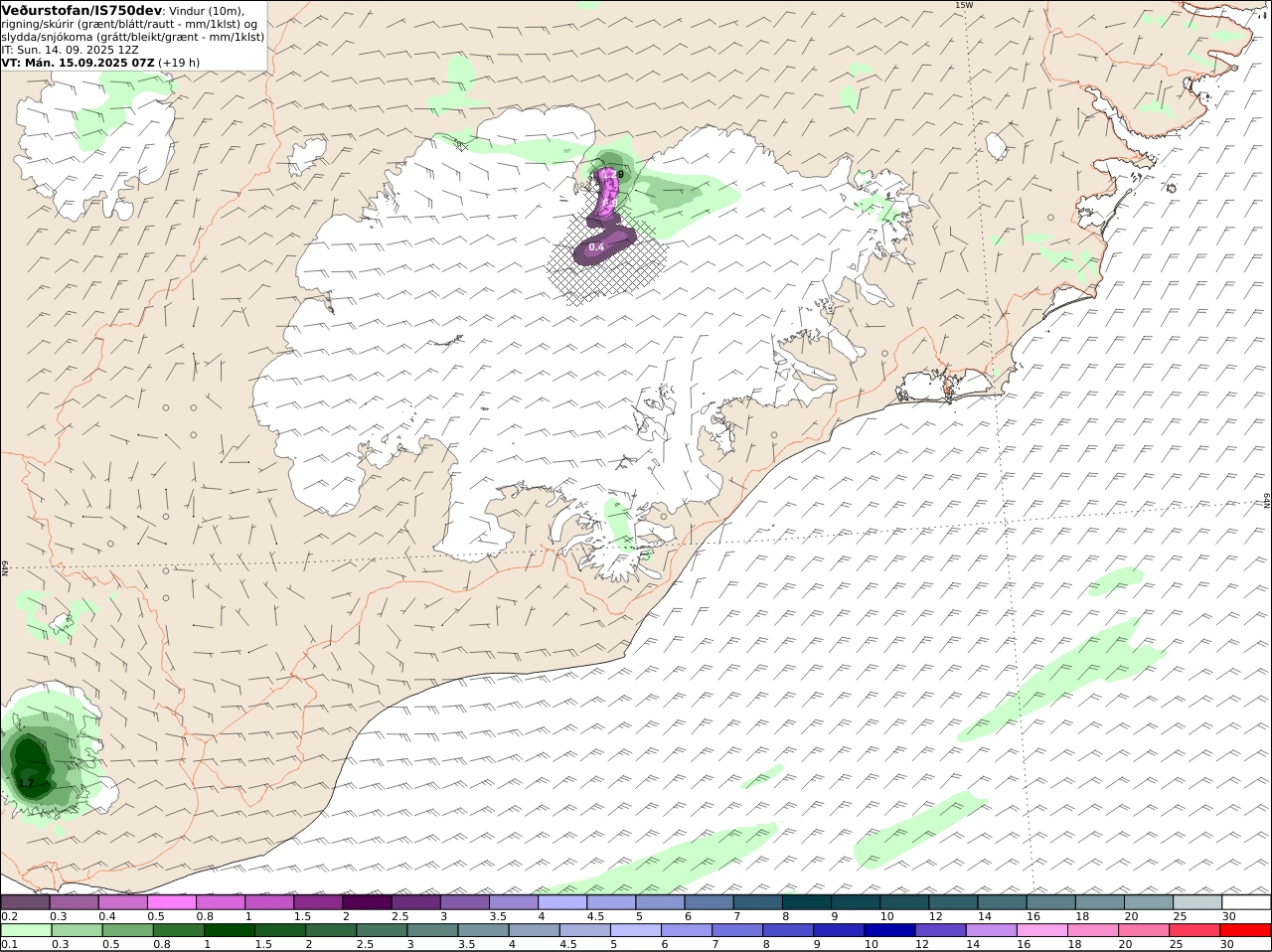The width and height of the screenshot is (1272, 952).
Task: Click the valid time 'VT: Mán. 15.09.2025 07Z'
Action: pos(79,62)
